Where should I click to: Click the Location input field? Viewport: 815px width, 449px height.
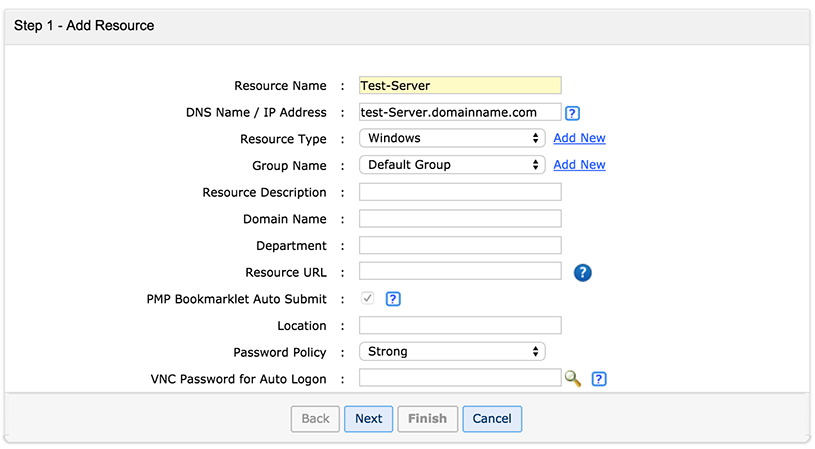[460, 325]
